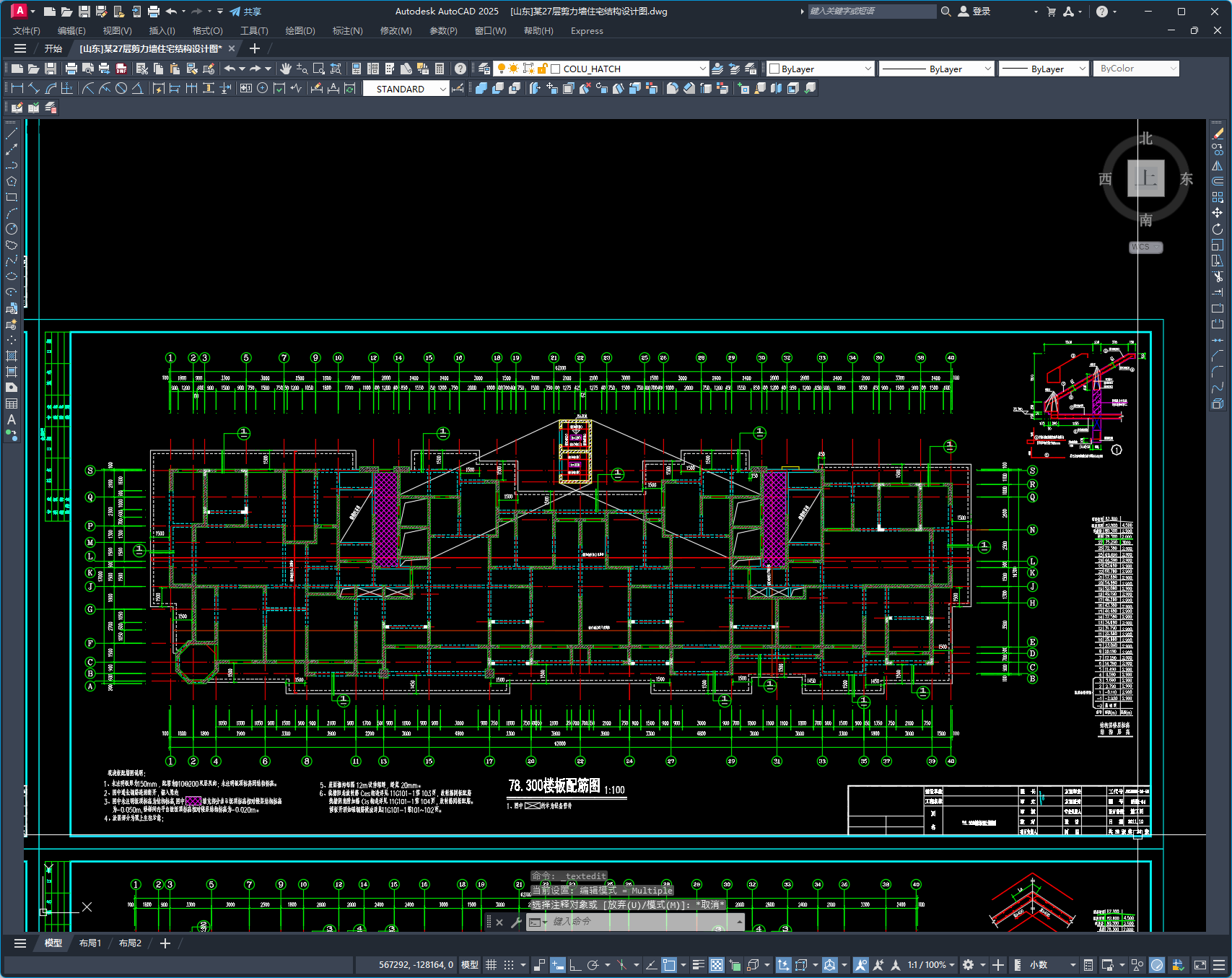Viewport: 1232px width, 978px height.
Task: Click the keyword search input field
Action: [x=871, y=12]
